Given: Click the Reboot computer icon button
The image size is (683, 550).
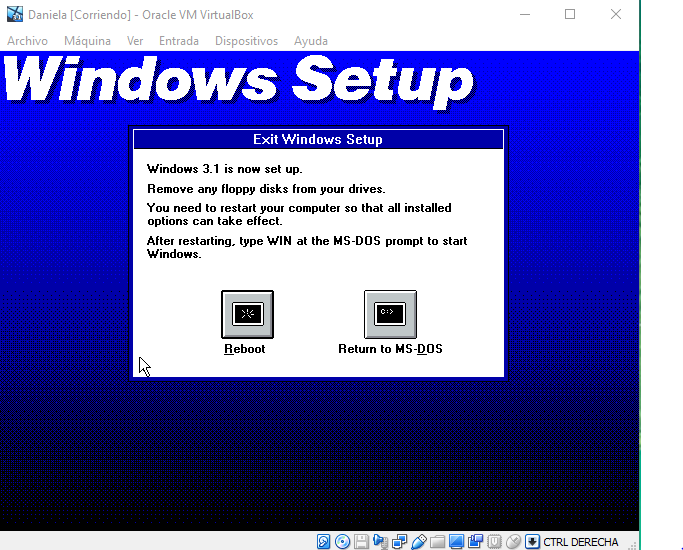Looking at the screenshot, I should (x=246, y=314).
